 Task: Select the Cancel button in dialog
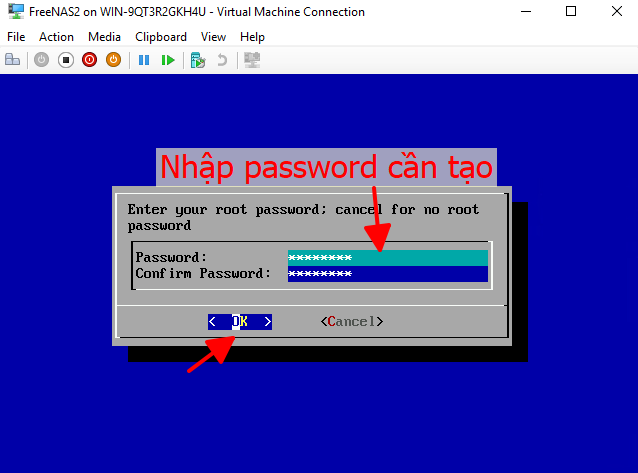pos(352,322)
